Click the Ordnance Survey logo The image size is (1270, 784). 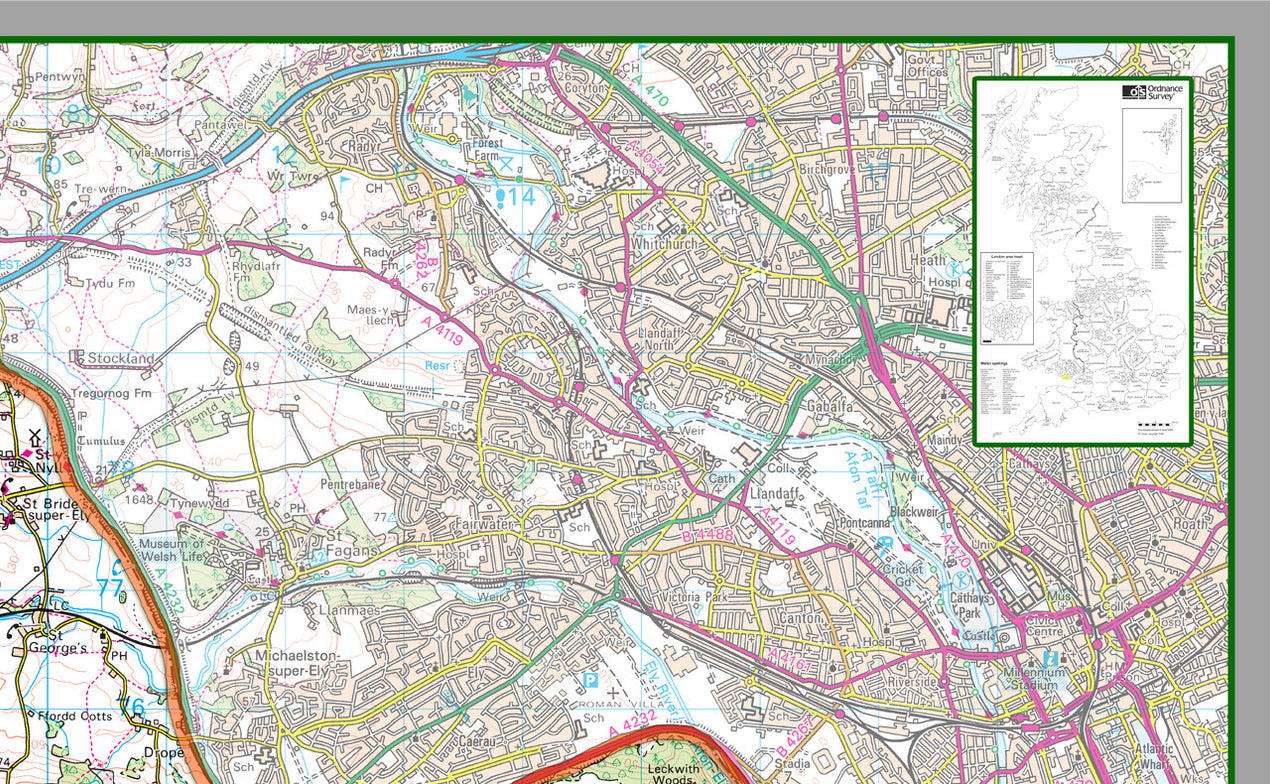(1153, 91)
